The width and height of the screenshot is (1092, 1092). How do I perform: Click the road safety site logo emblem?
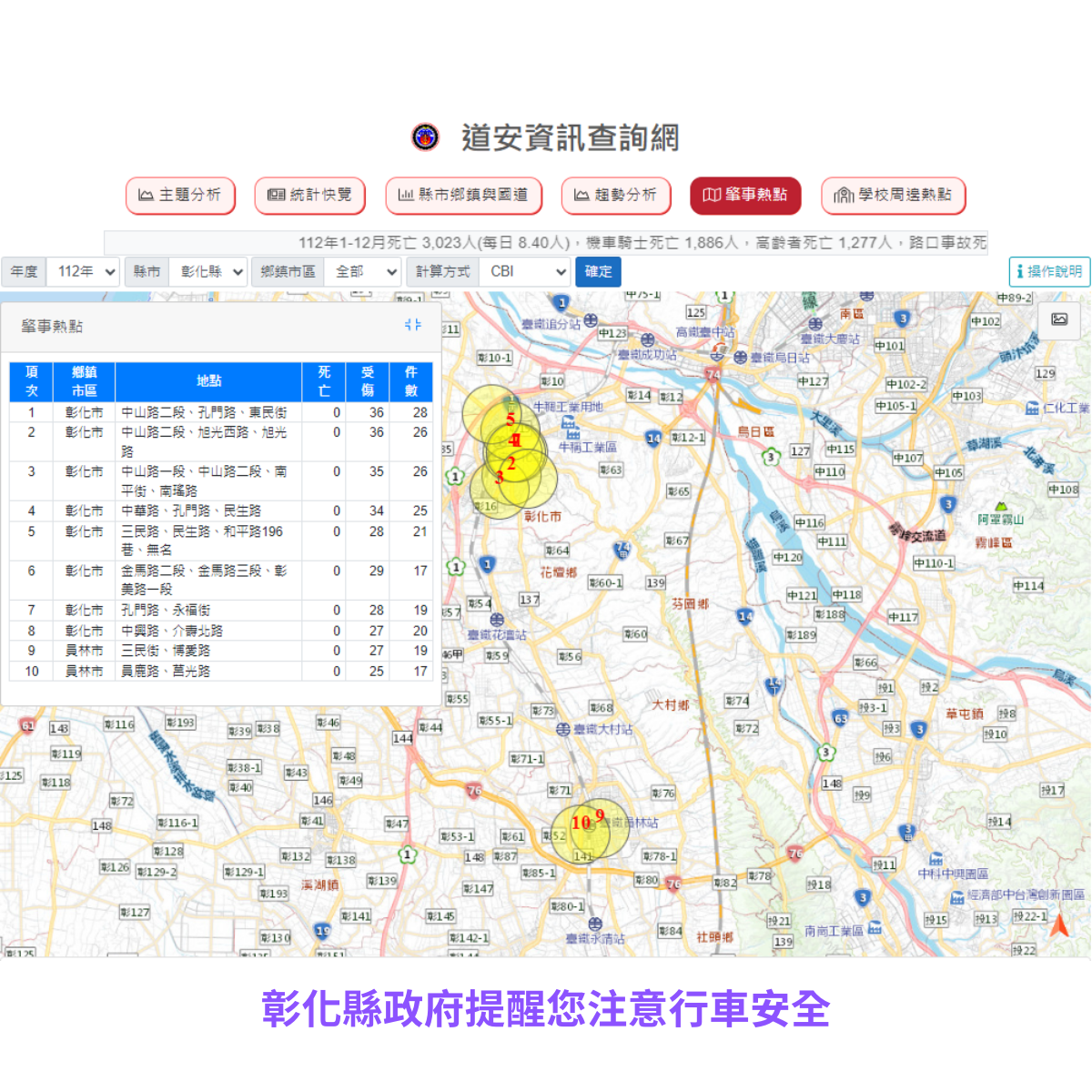coord(425,137)
